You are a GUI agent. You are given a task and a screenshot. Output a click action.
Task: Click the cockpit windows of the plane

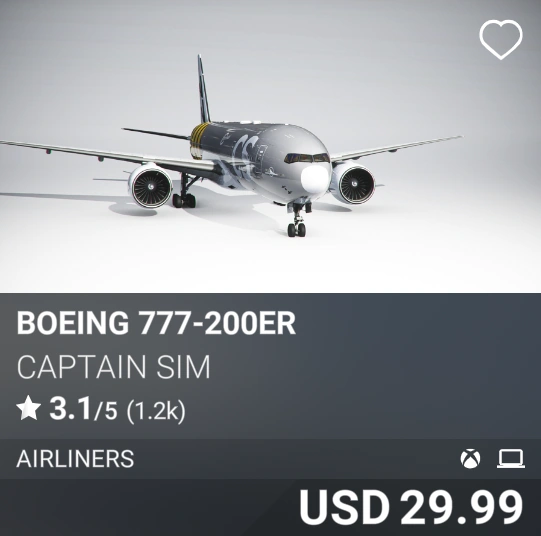pos(307,158)
